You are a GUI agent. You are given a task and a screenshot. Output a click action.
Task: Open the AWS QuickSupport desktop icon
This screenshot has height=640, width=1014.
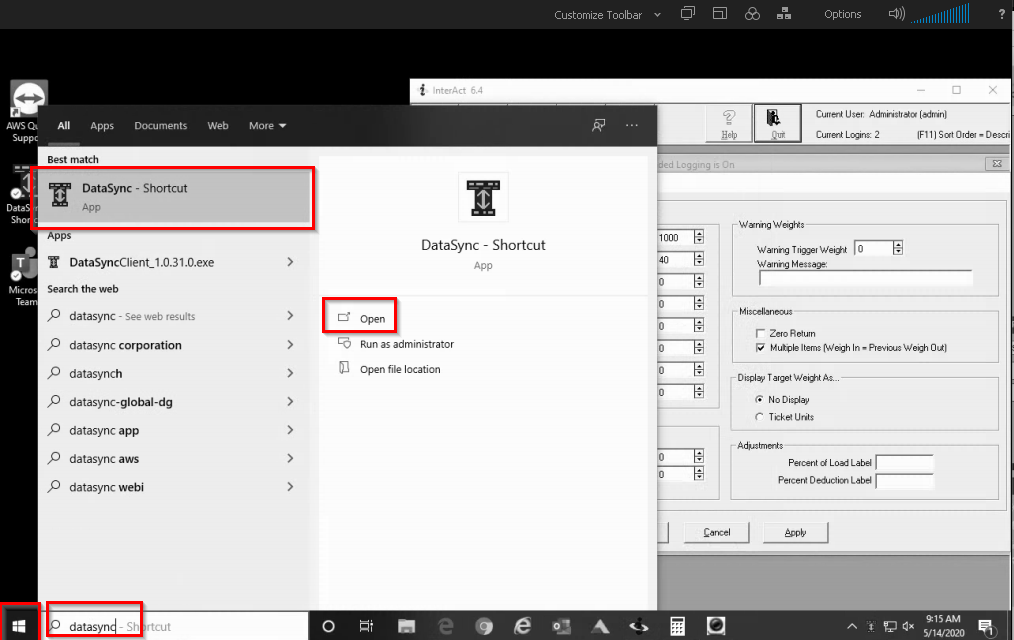coord(26,110)
